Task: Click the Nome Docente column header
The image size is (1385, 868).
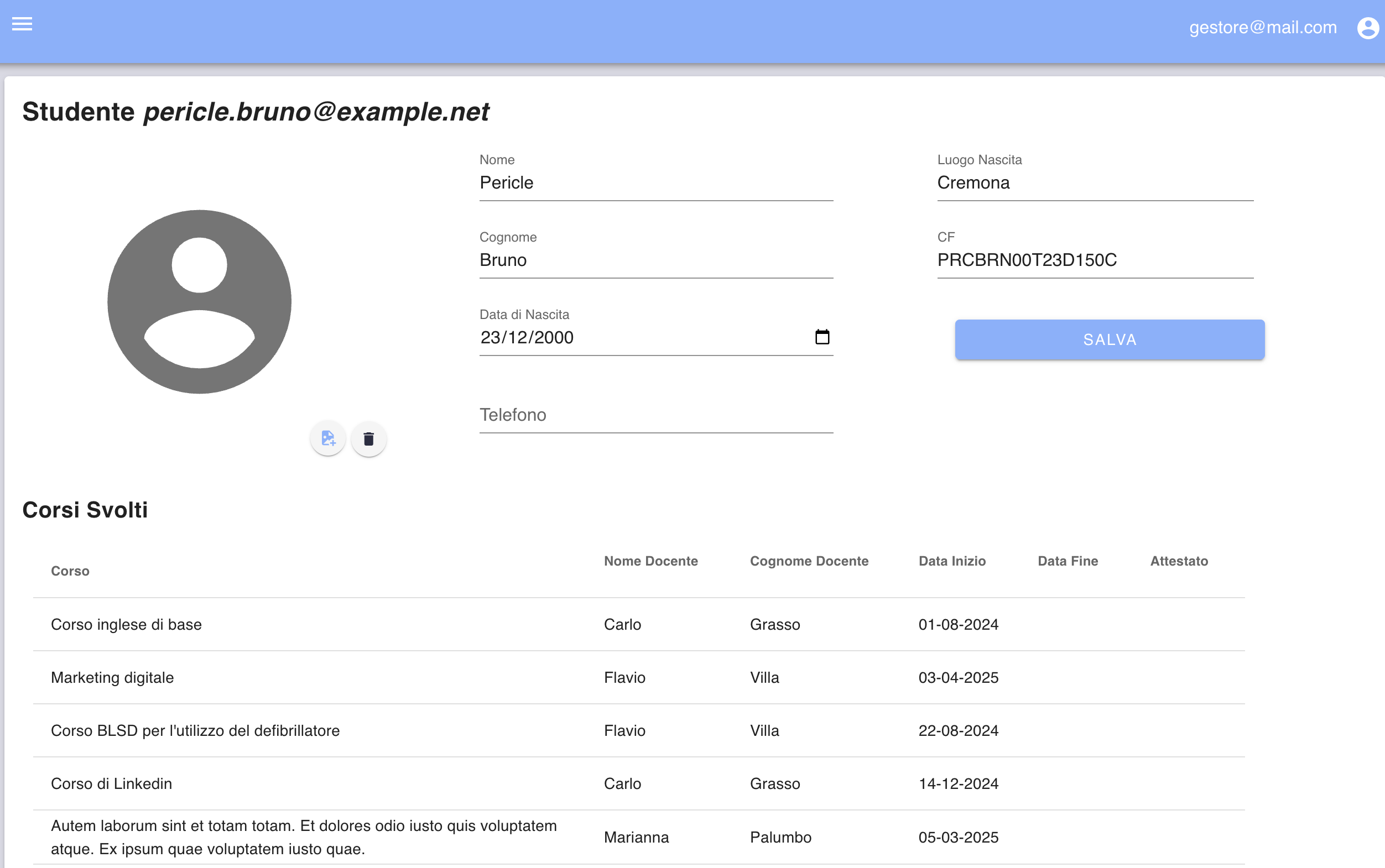Action: pyautogui.click(x=650, y=561)
